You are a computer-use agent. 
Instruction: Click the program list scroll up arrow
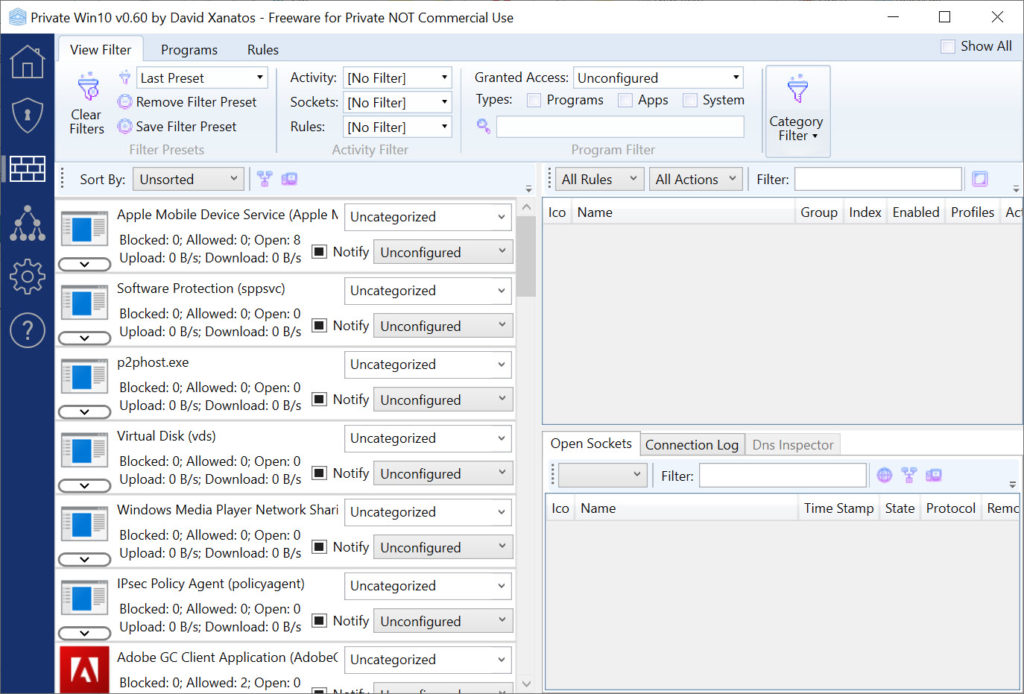[526, 207]
